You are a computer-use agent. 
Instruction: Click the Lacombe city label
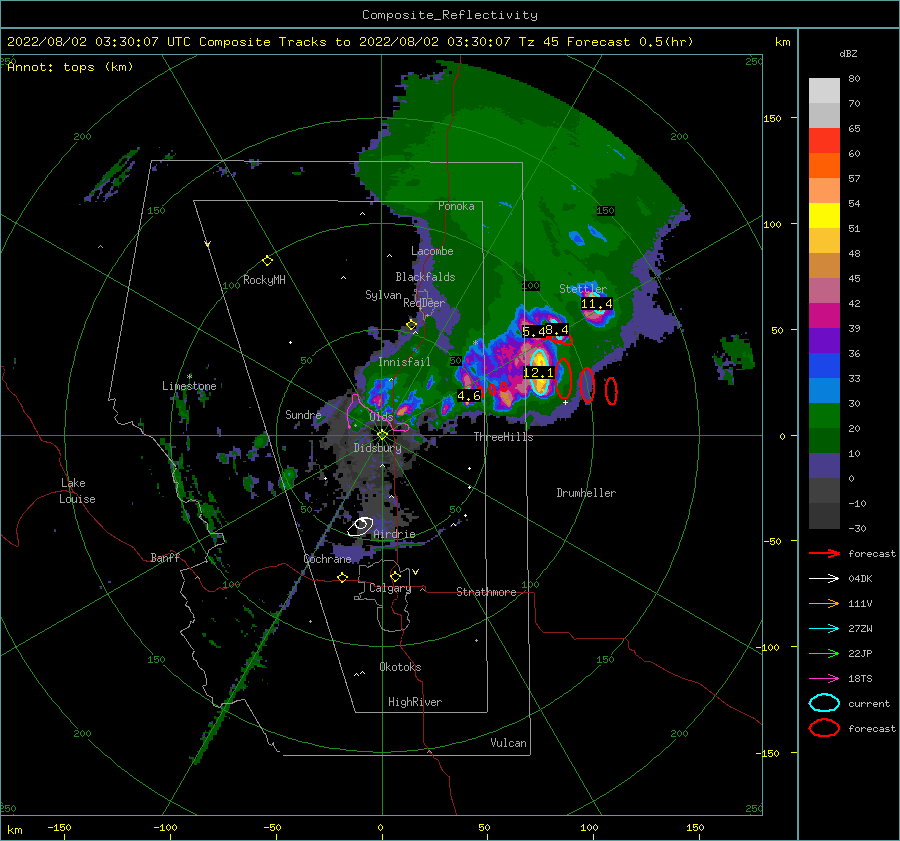click(432, 251)
